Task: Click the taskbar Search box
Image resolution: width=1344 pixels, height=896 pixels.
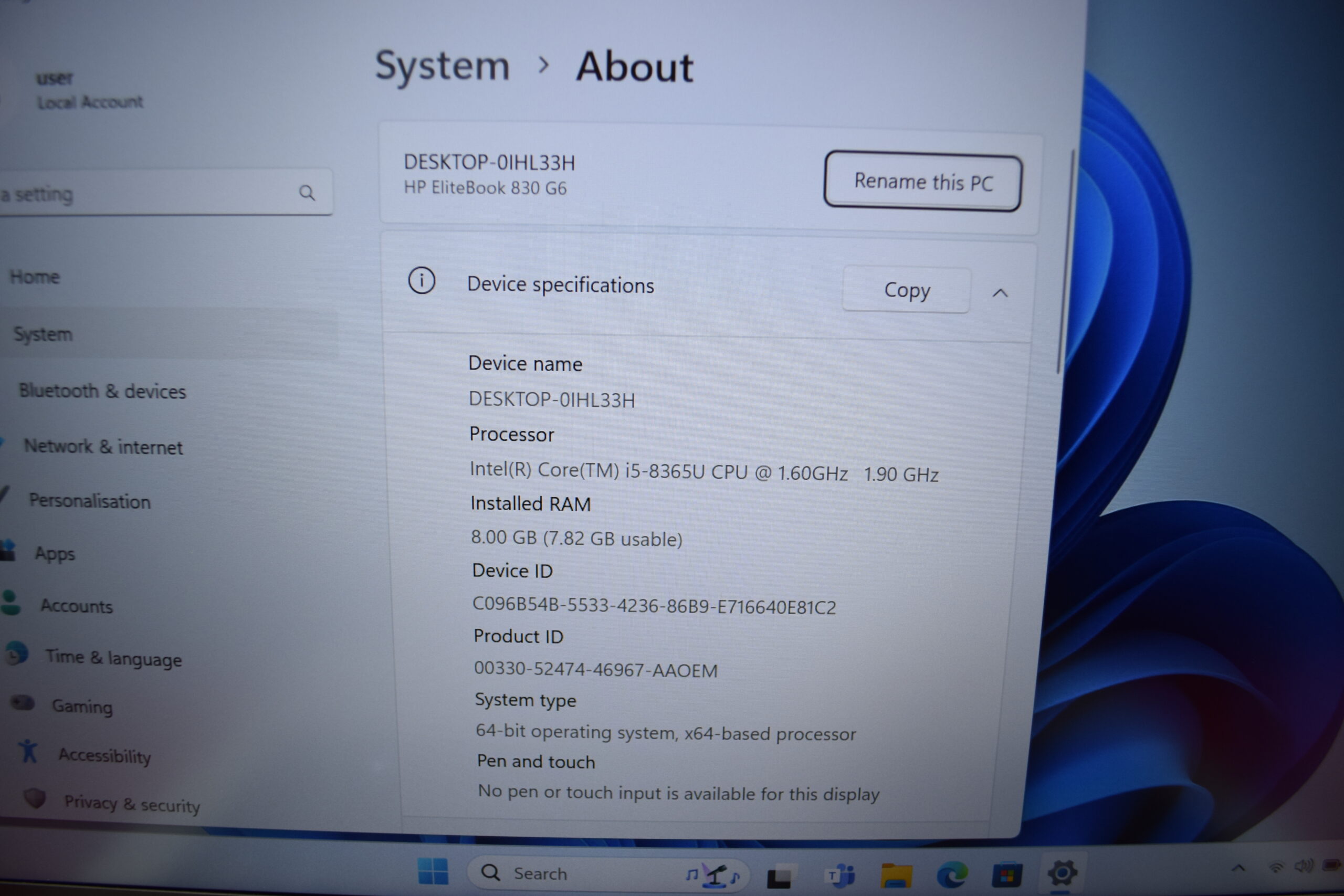Action: [x=608, y=873]
